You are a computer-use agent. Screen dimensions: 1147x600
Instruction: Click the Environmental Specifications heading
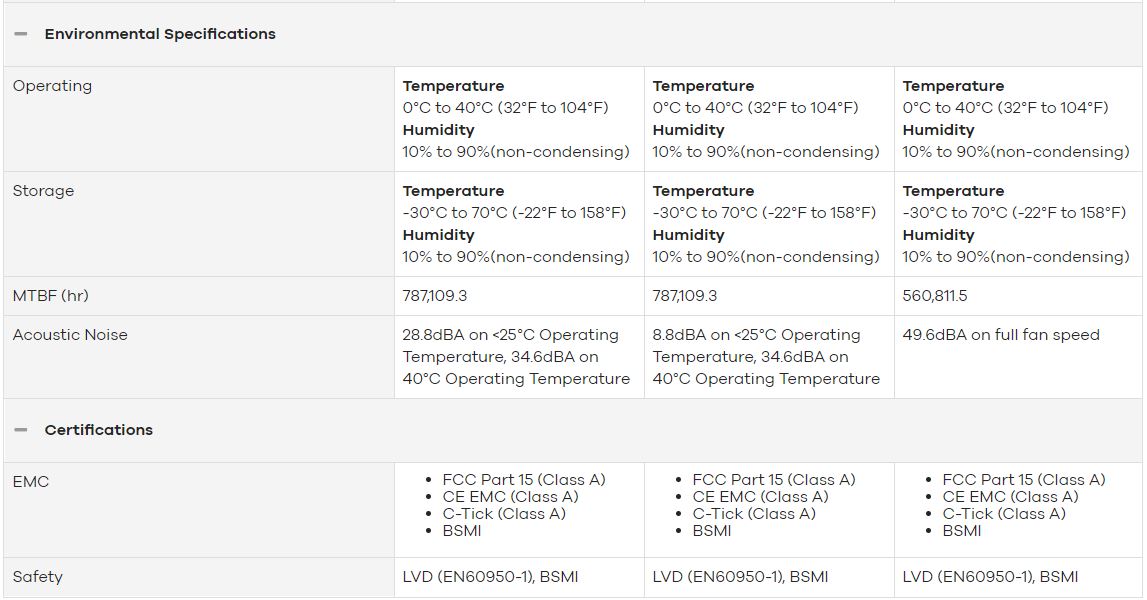click(159, 34)
